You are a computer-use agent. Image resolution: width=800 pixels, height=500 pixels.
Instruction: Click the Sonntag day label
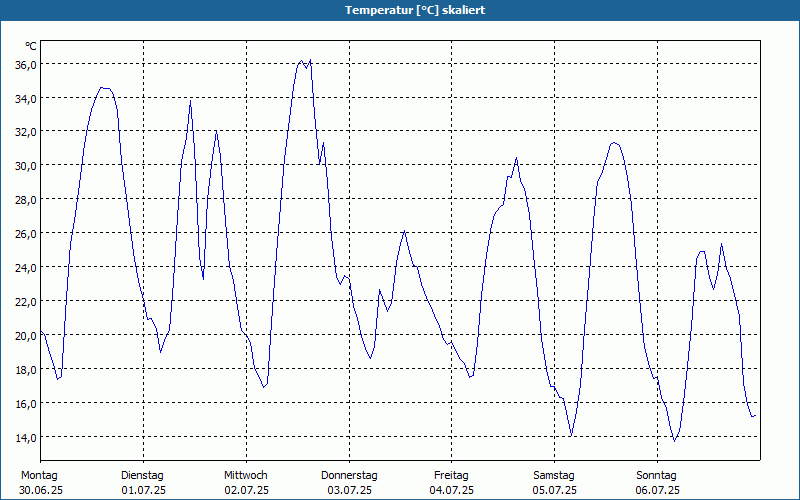(656, 476)
